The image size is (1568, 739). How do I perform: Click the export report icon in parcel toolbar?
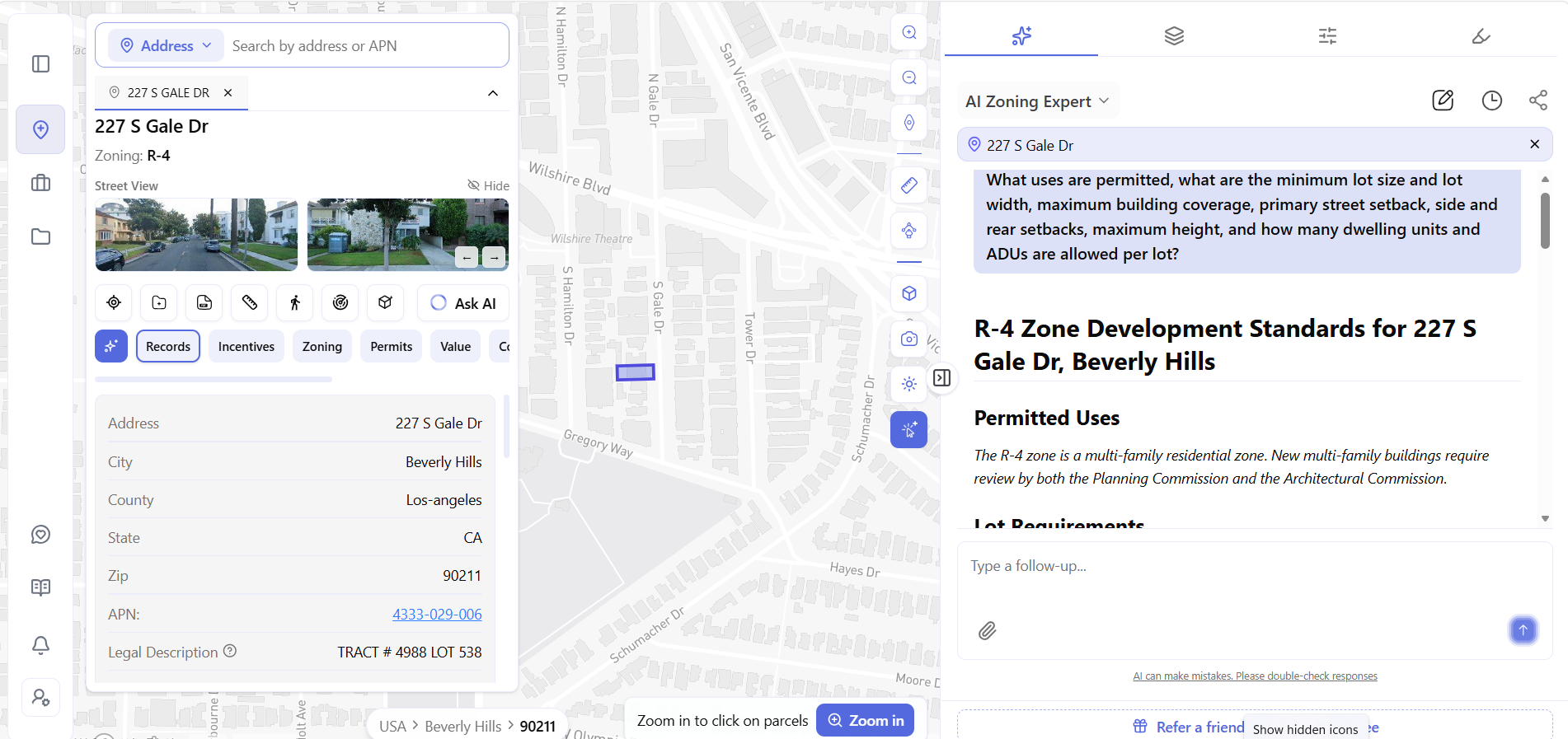204,303
